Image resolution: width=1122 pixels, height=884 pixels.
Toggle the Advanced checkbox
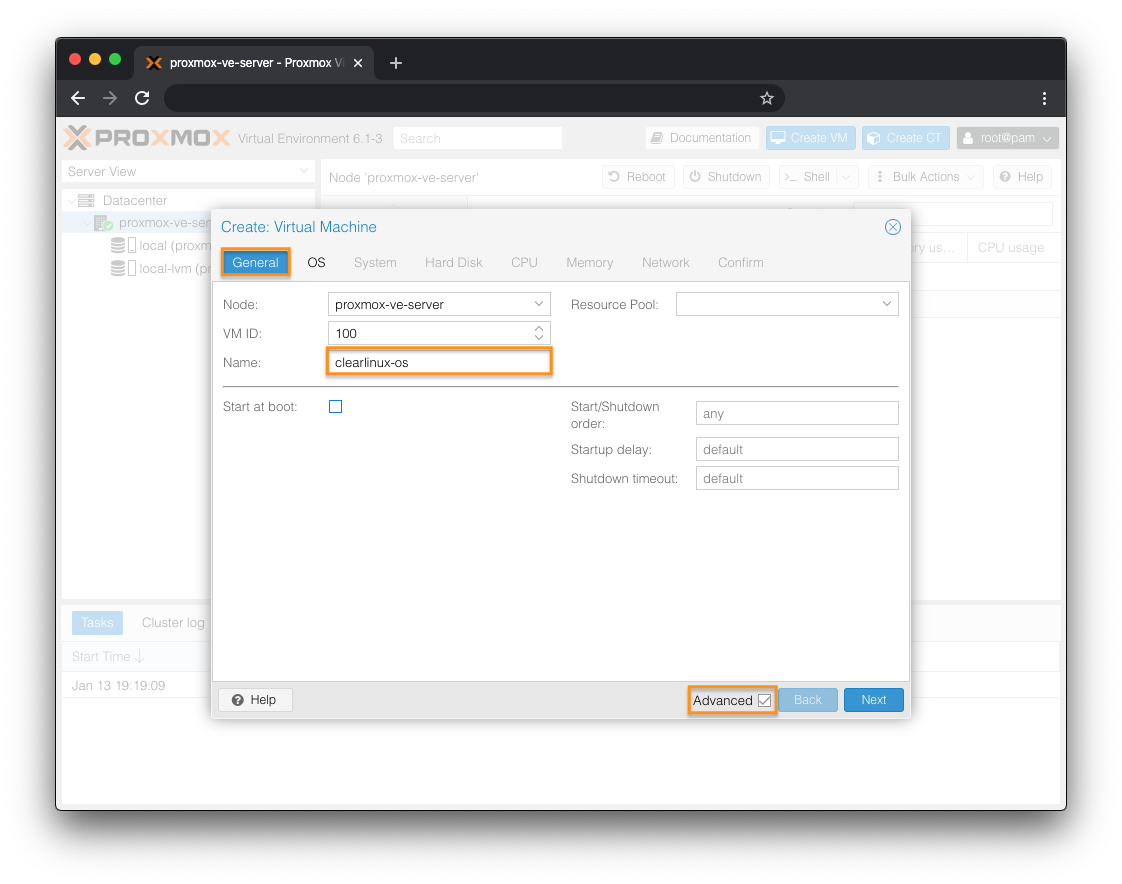pyautogui.click(x=764, y=700)
